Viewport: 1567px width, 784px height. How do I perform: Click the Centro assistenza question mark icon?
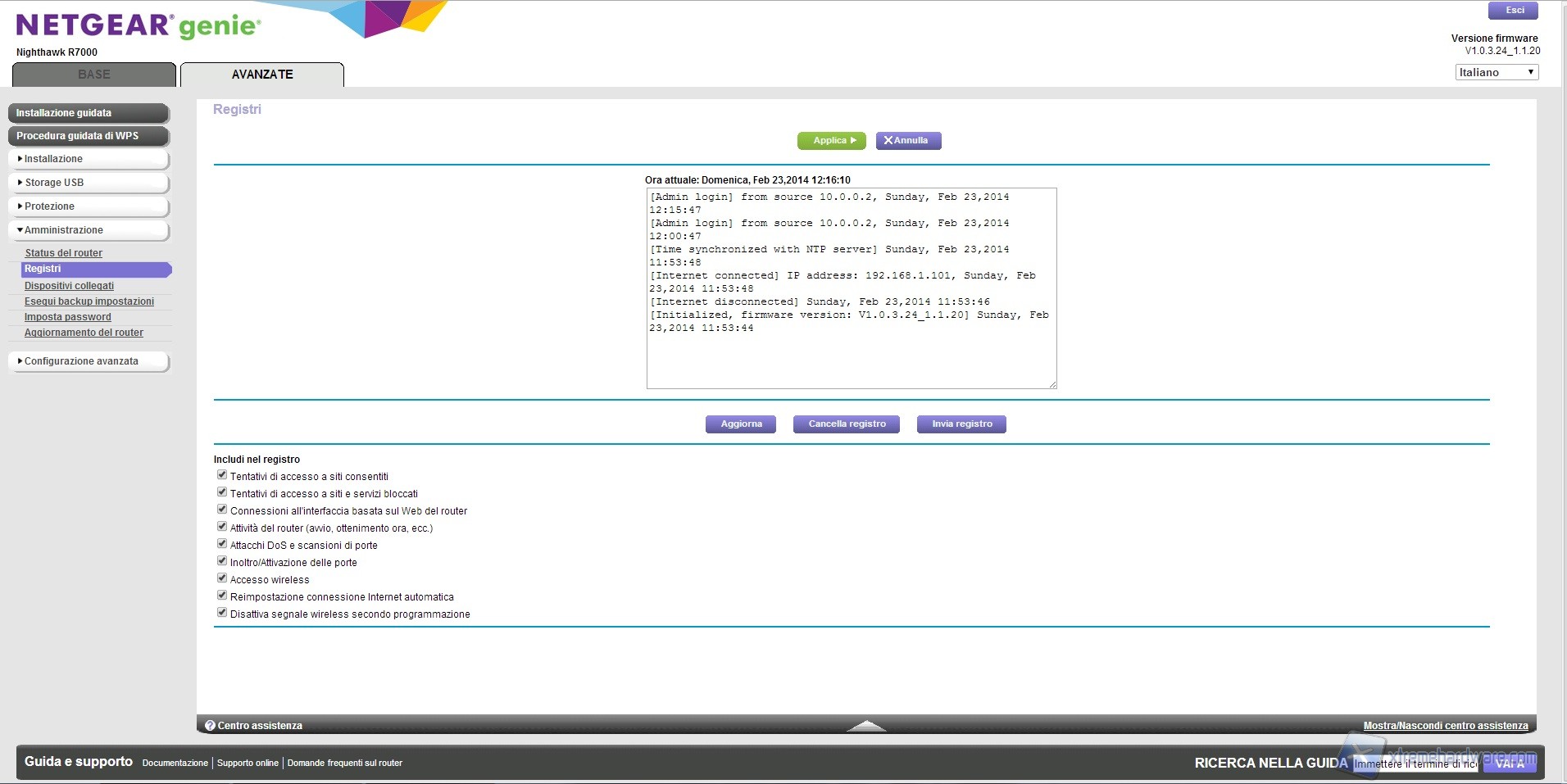click(210, 726)
